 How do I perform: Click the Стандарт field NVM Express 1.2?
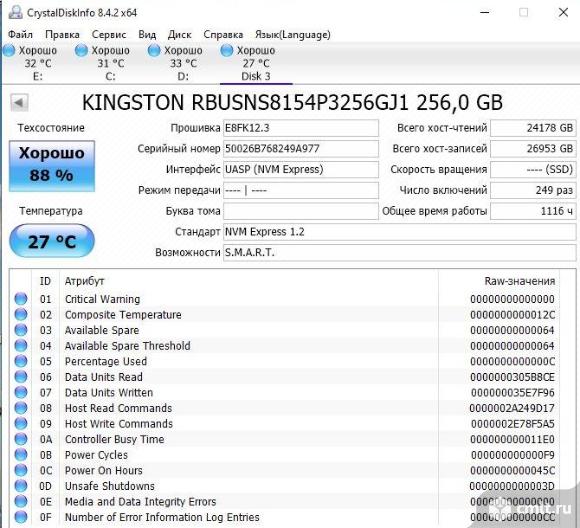click(399, 232)
